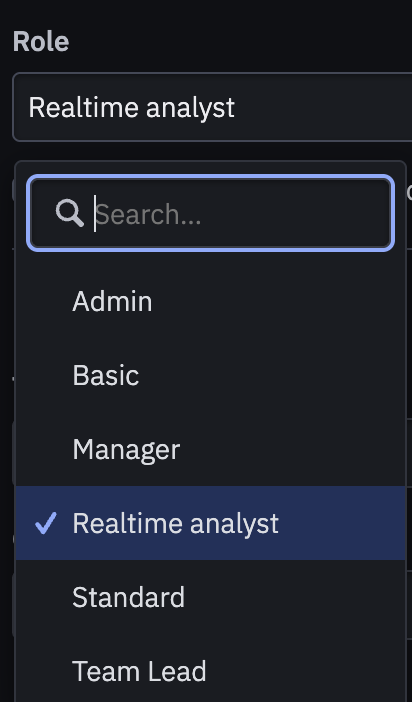Place the cursor in the role search box
This screenshot has height=702, width=412.
pyautogui.click(x=210, y=213)
